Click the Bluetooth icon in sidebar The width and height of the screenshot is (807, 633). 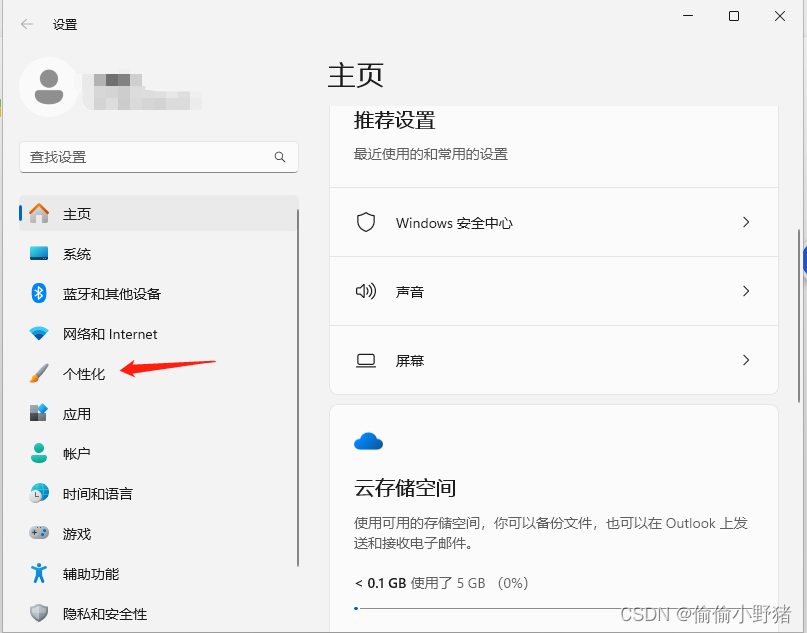coord(39,293)
